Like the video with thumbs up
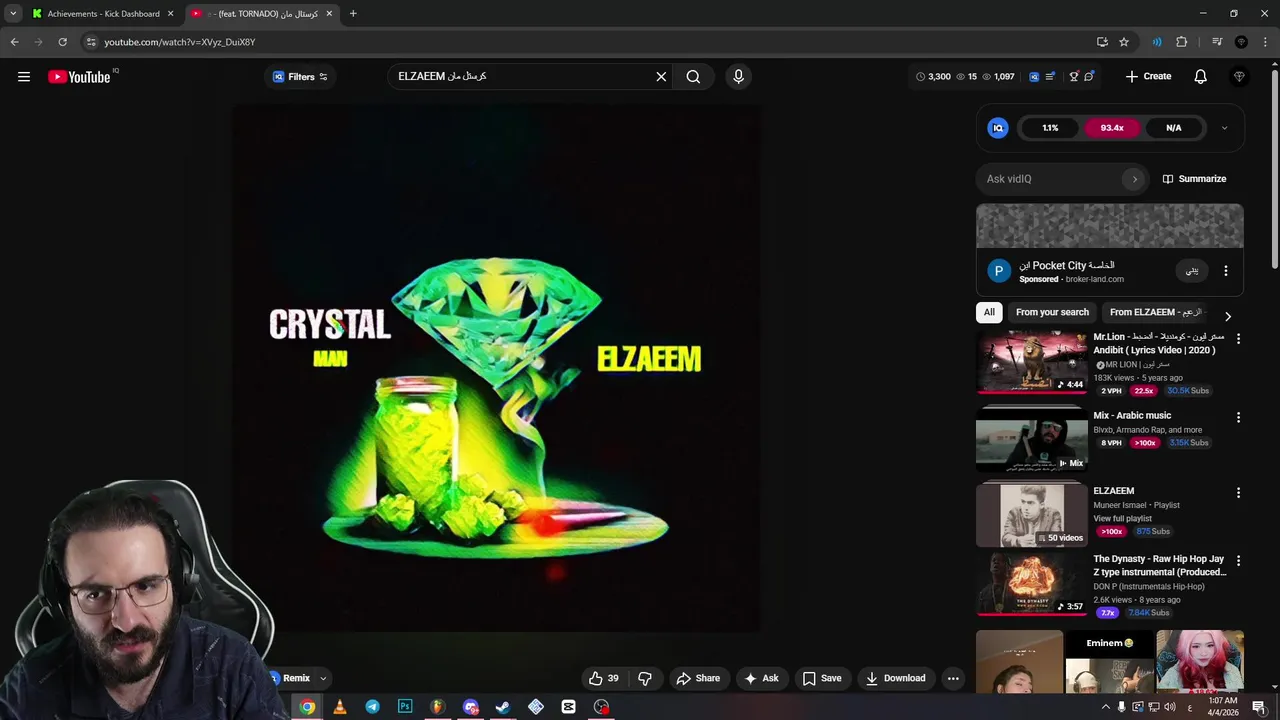Image resolution: width=1280 pixels, height=720 pixels. (x=603, y=678)
